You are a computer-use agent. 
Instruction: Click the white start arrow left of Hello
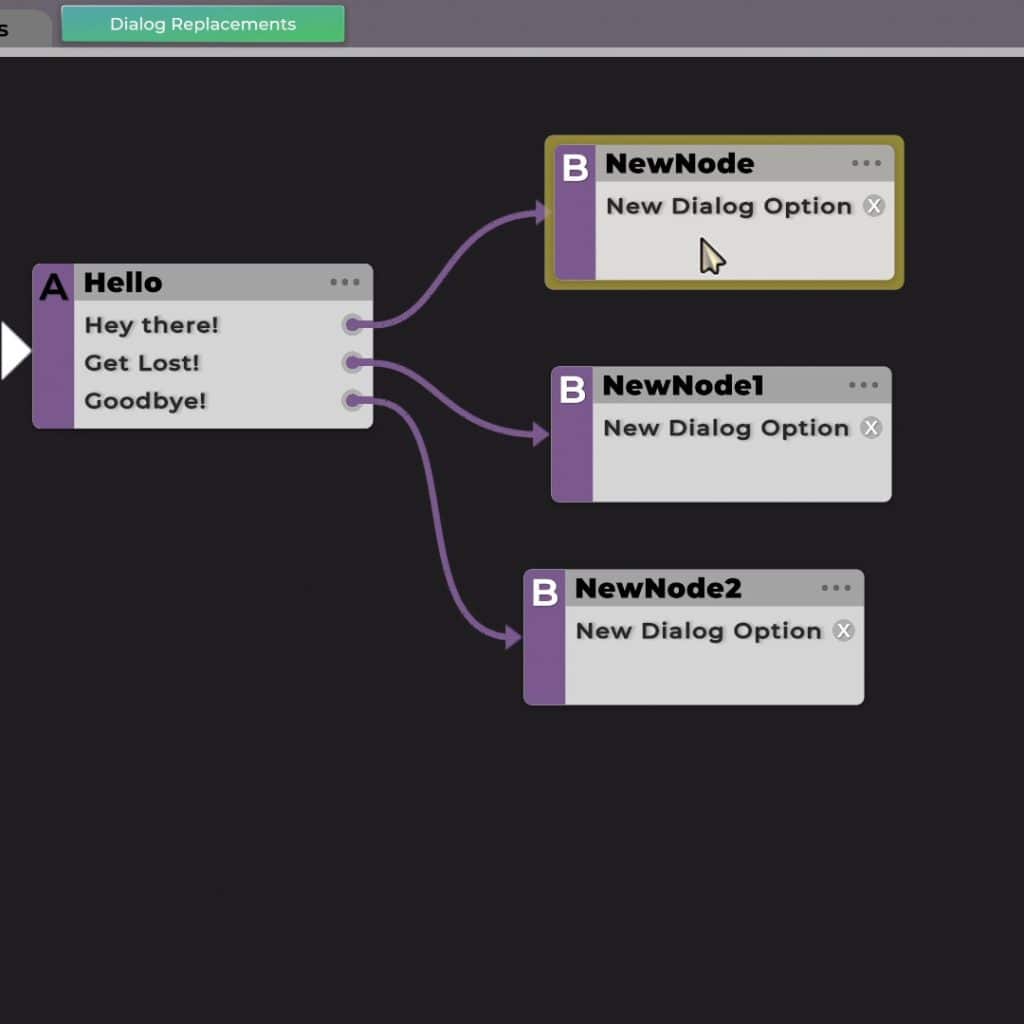pos(14,351)
